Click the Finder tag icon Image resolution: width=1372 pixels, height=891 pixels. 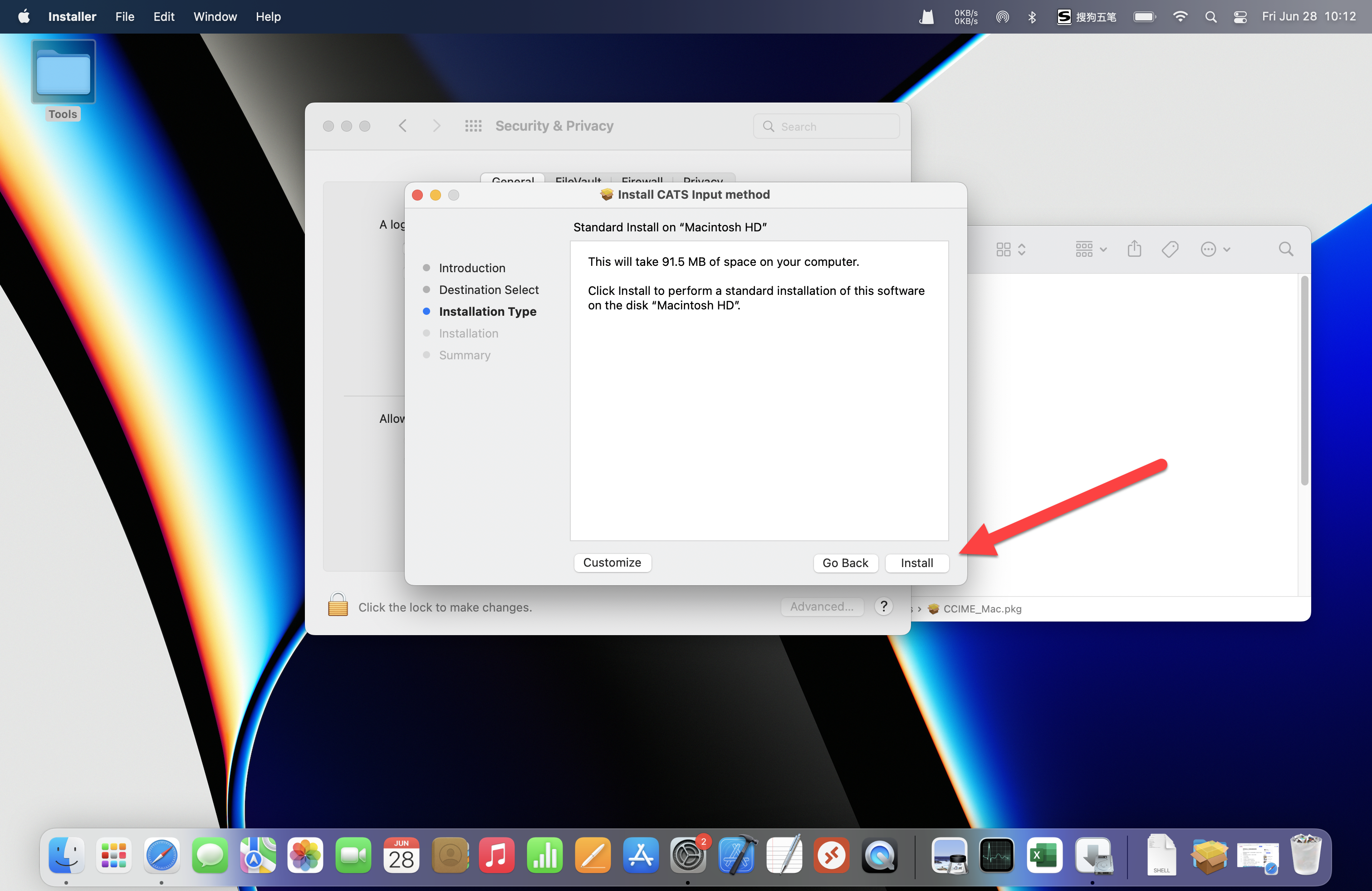coord(1170,249)
